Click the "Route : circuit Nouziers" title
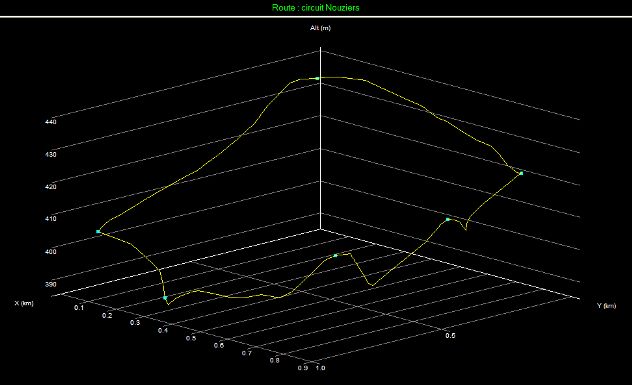The image size is (632, 385). tap(316, 7)
